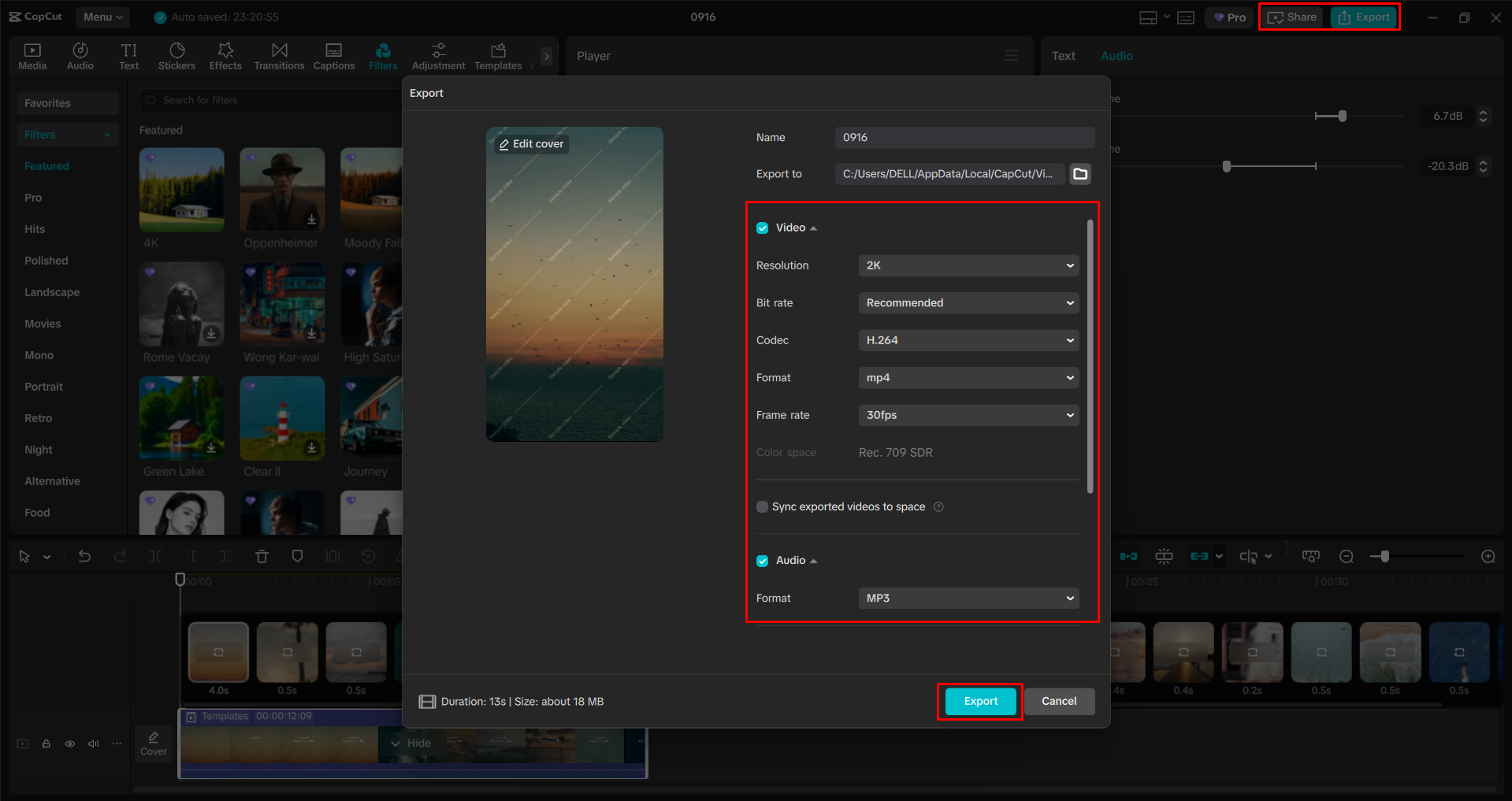The image size is (1512, 801).
Task: Open the Resolution dropdown
Action: 968,265
